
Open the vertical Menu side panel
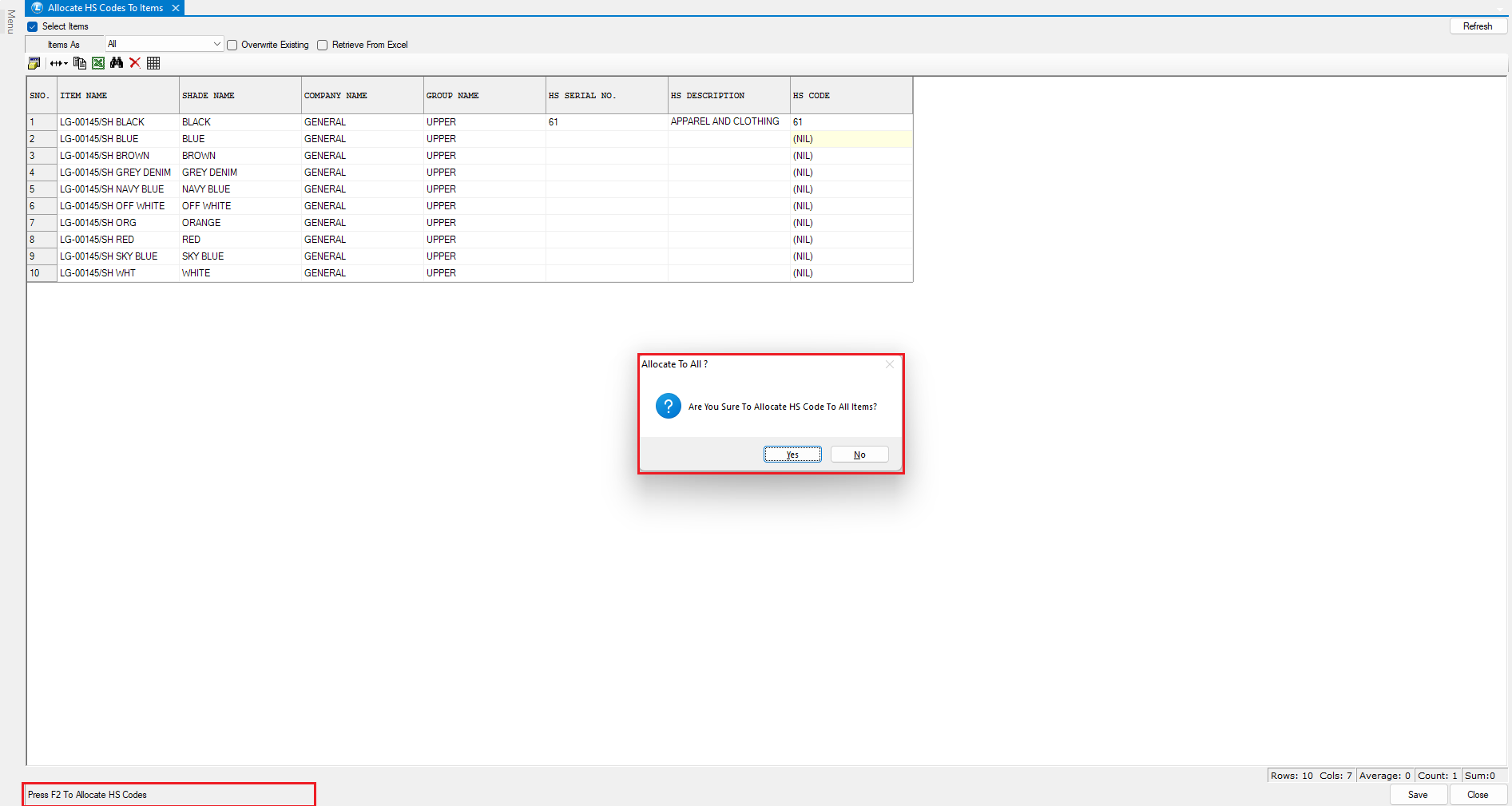click(x=10, y=22)
